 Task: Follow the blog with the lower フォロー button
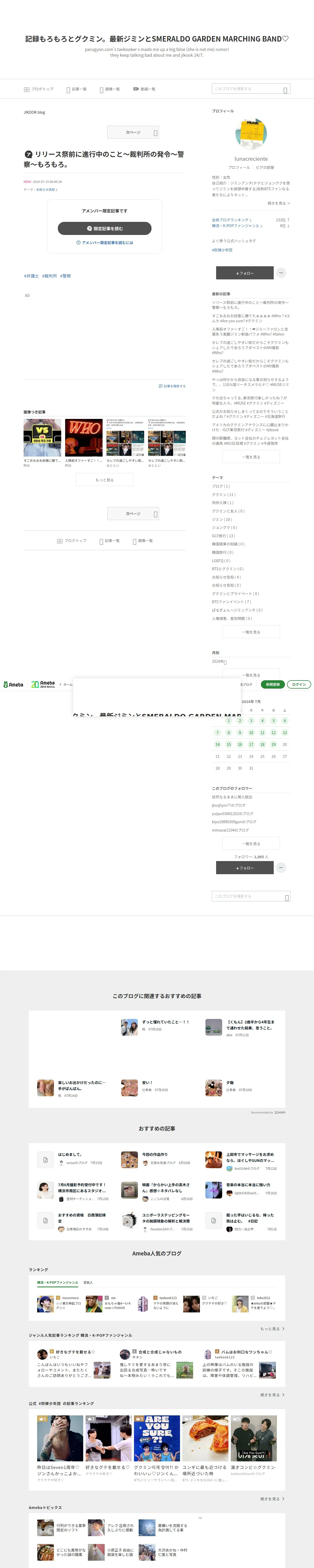pos(244,868)
